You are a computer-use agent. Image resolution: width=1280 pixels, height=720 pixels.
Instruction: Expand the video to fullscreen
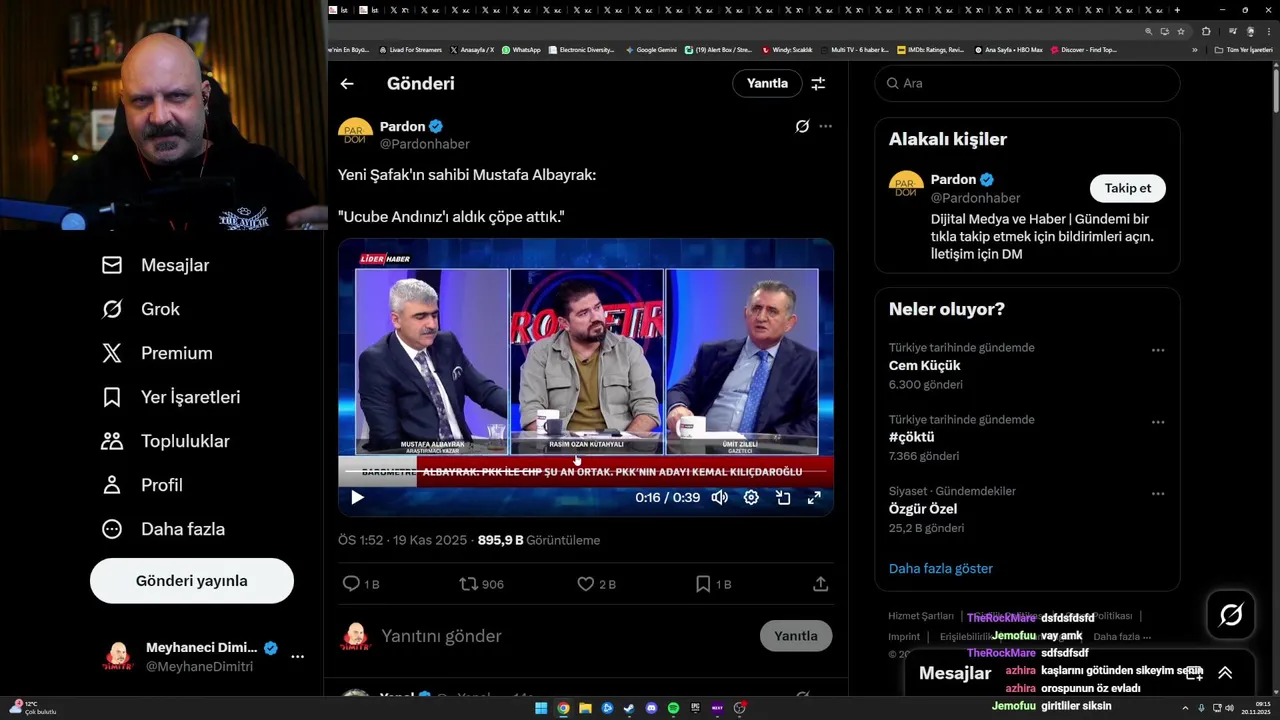(x=814, y=497)
